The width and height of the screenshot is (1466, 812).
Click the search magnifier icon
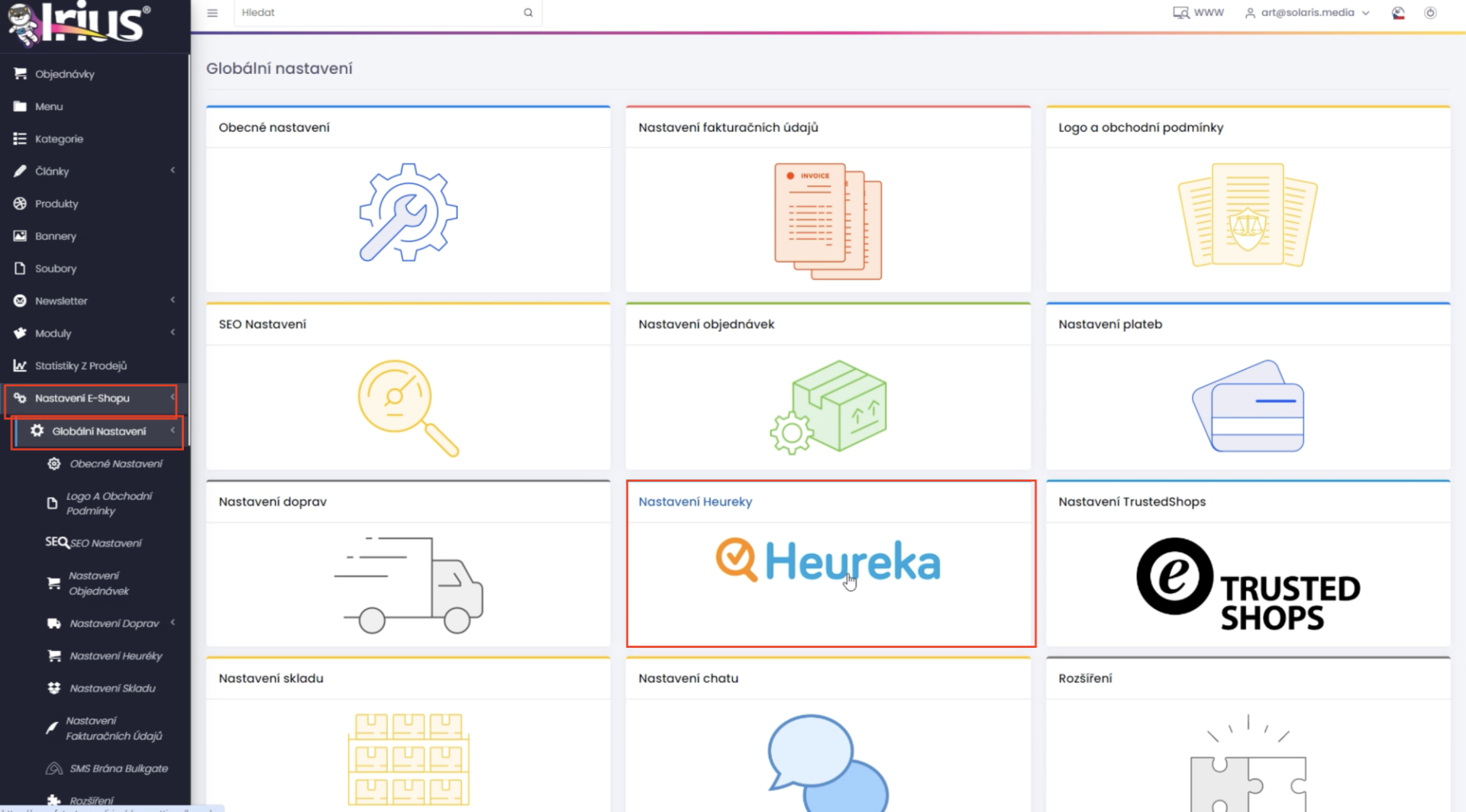528,13
